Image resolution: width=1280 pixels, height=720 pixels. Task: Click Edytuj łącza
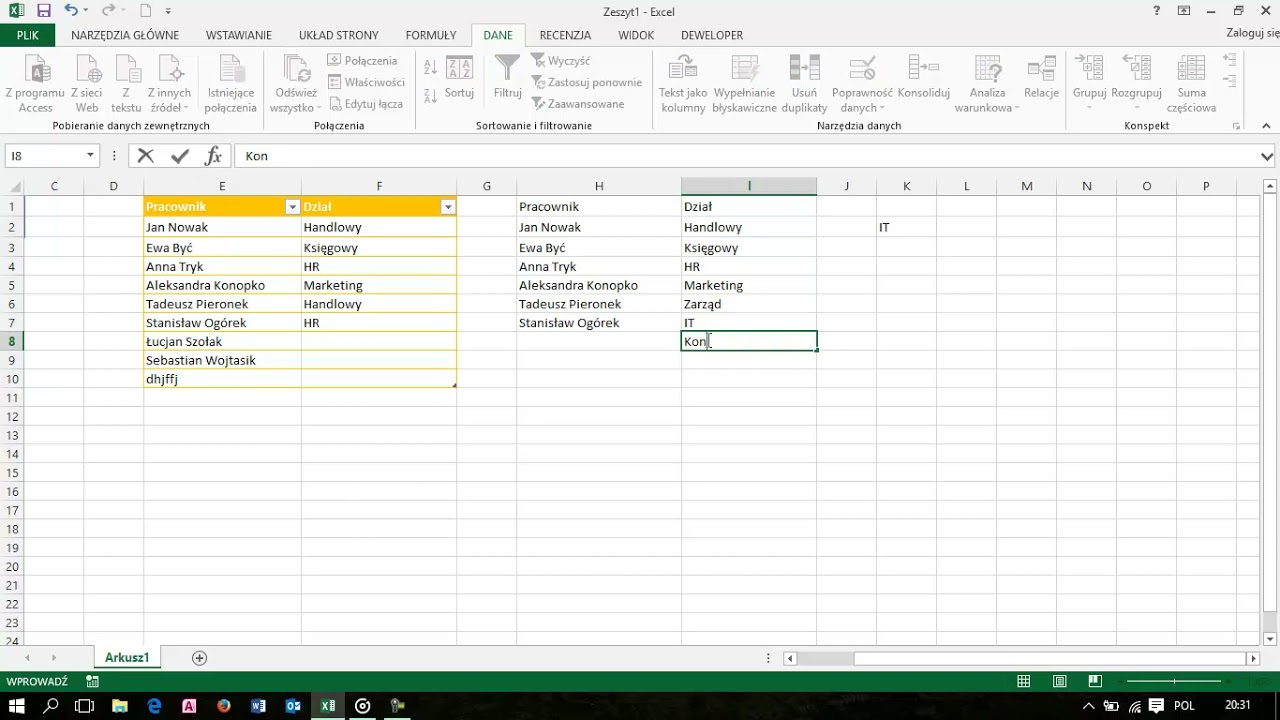365,104
